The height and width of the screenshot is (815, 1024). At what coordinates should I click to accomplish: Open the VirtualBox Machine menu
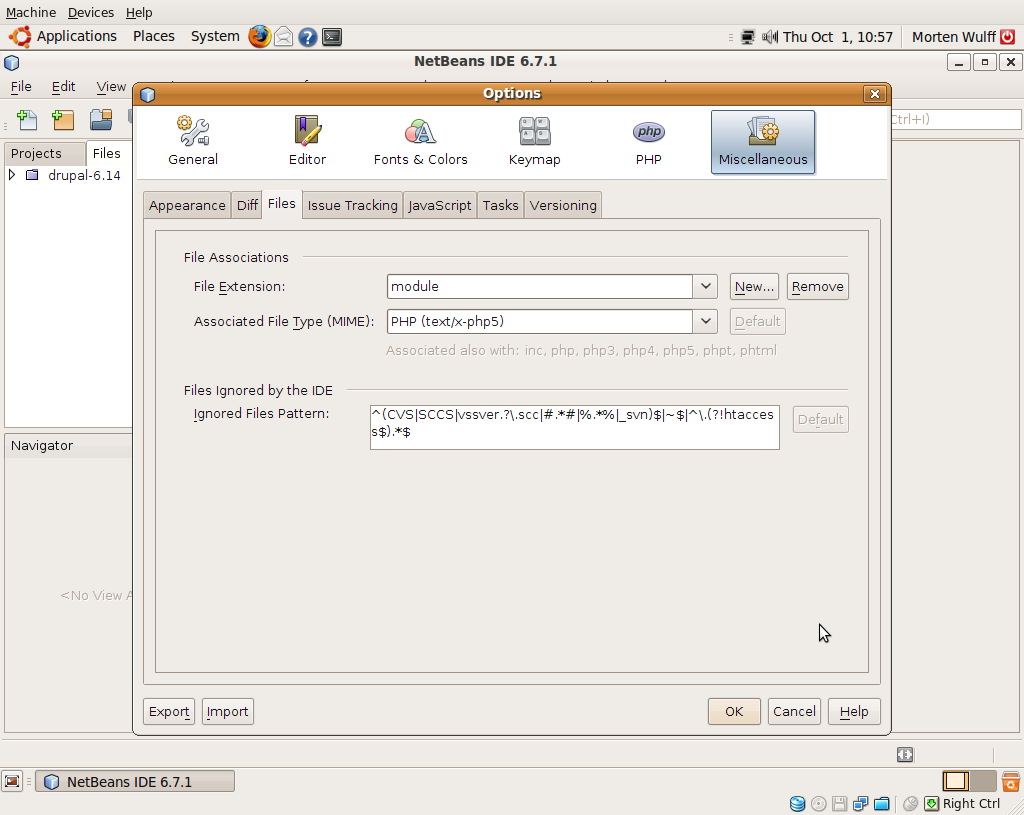coord(31,12)
